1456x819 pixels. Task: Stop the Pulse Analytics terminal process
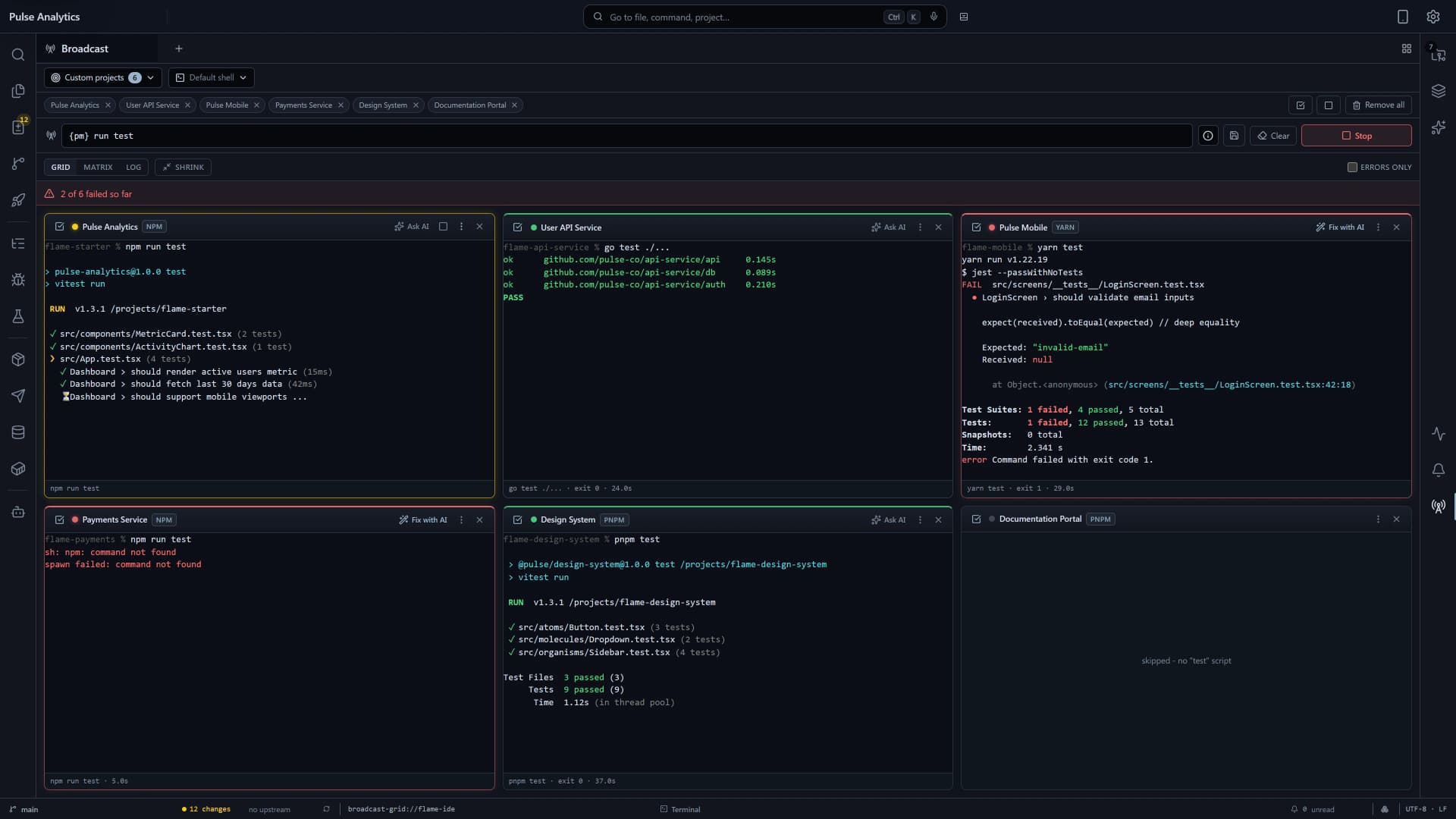pyautogui.click(x=443, y=227)
